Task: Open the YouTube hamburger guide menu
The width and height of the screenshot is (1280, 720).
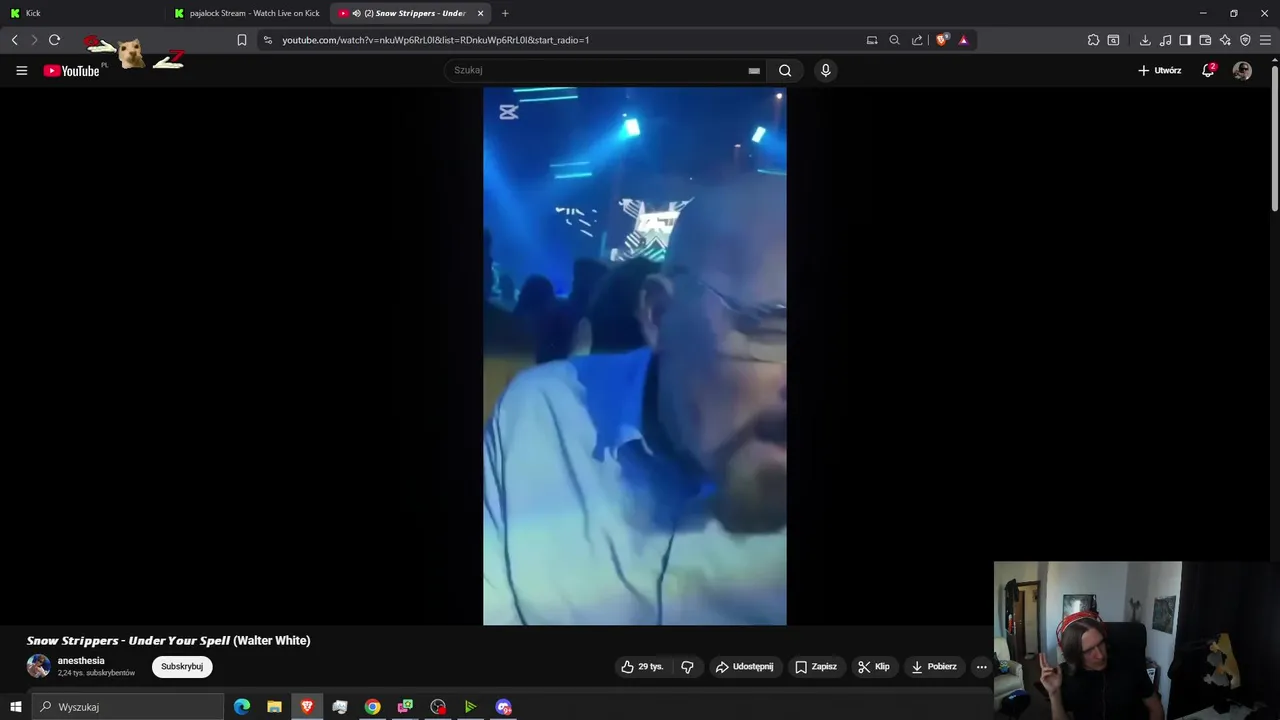Action: point(21,71)
